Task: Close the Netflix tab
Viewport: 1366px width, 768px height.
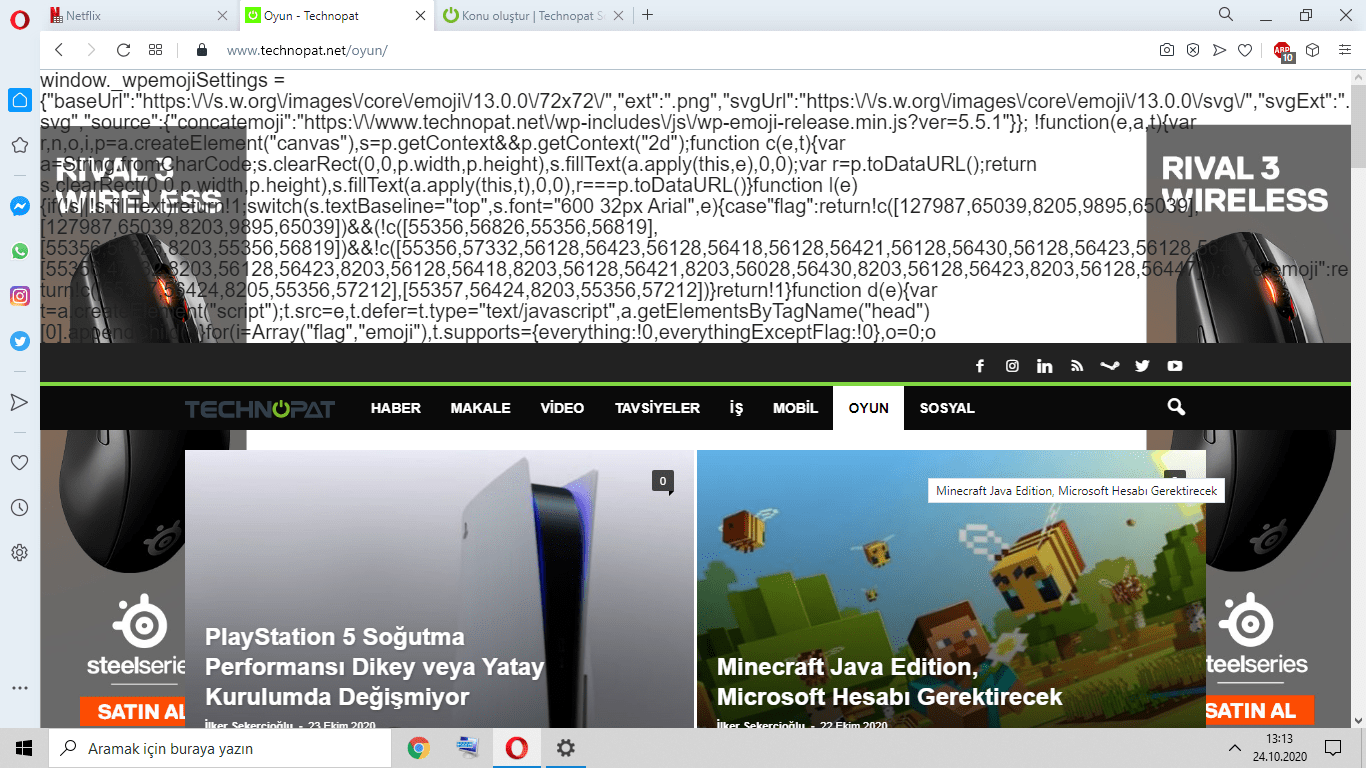Action: tap(223, 15)
